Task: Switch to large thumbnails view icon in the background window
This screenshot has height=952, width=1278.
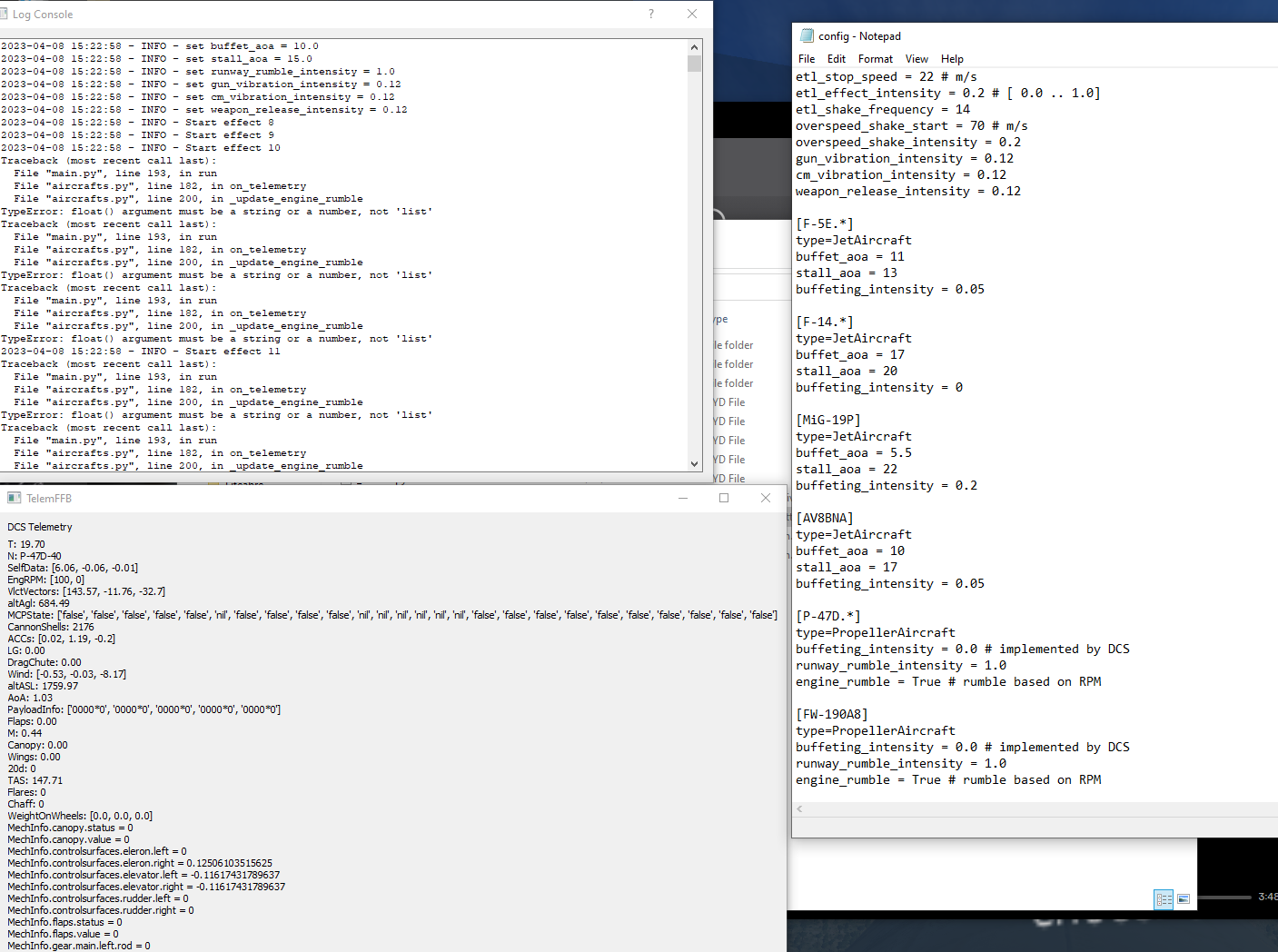Action: (x=1184, y=899)
